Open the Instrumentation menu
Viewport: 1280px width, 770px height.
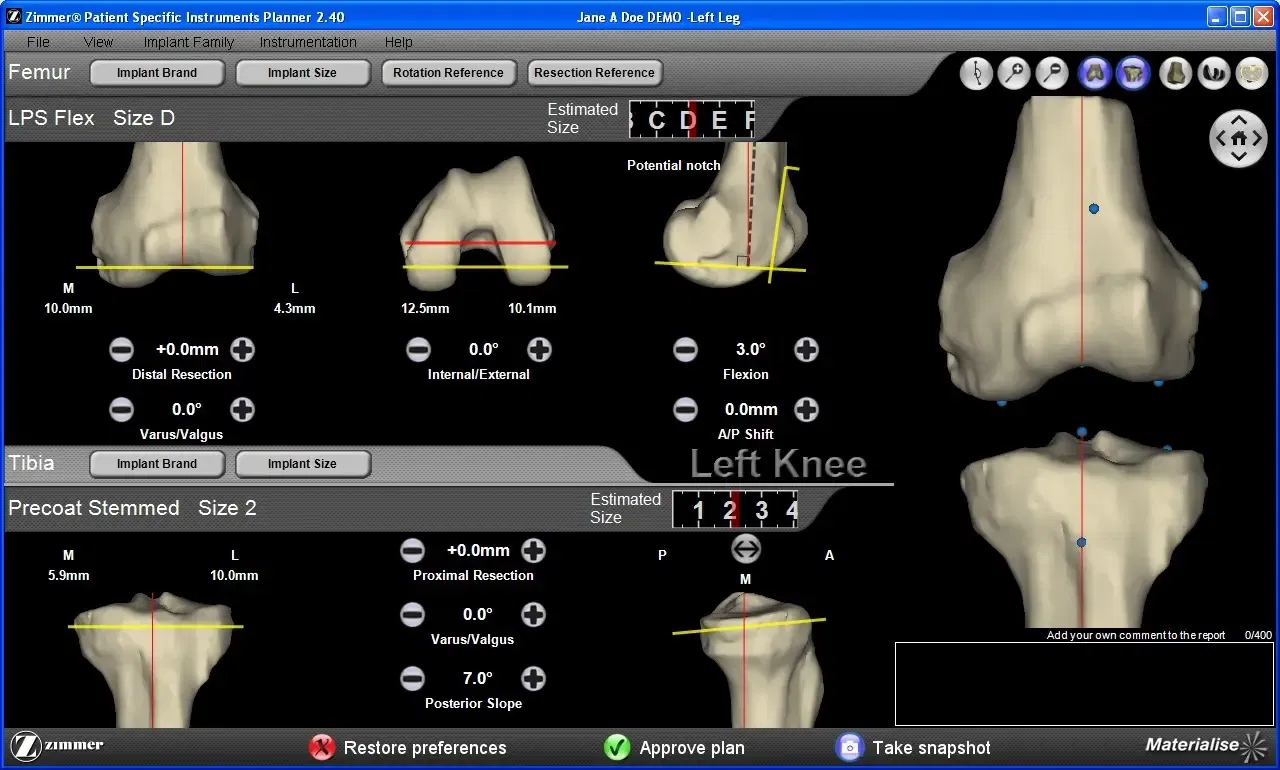307,42
